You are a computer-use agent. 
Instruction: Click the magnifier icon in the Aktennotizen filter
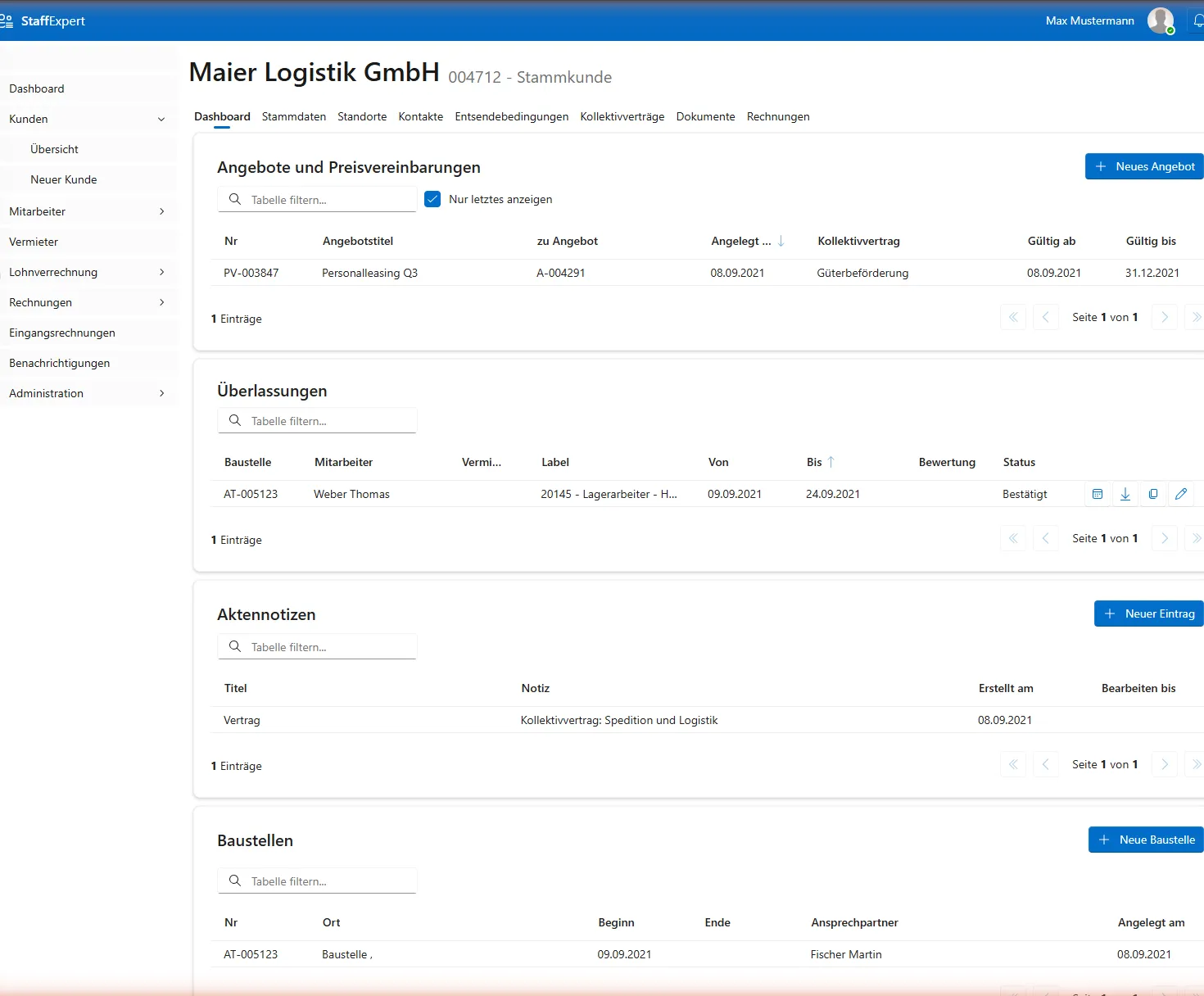click(x=235, y=646)
